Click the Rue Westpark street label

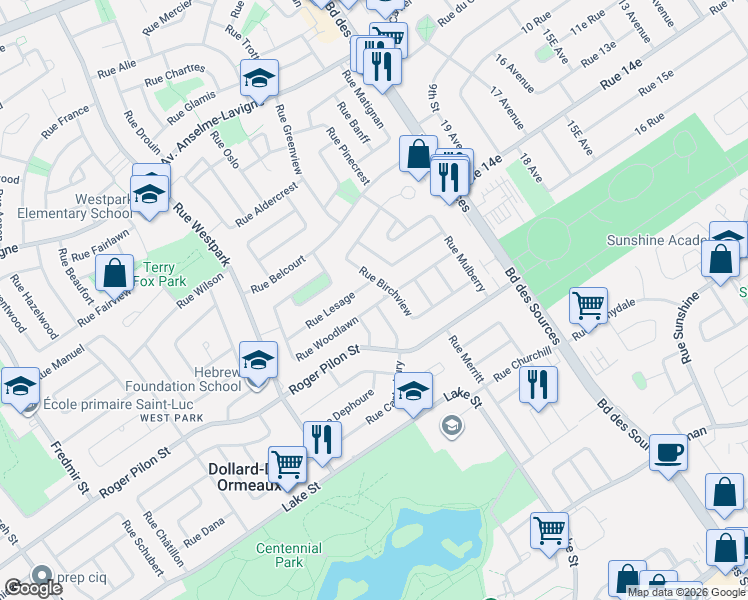pyautogui.click(x=201, y=234)
